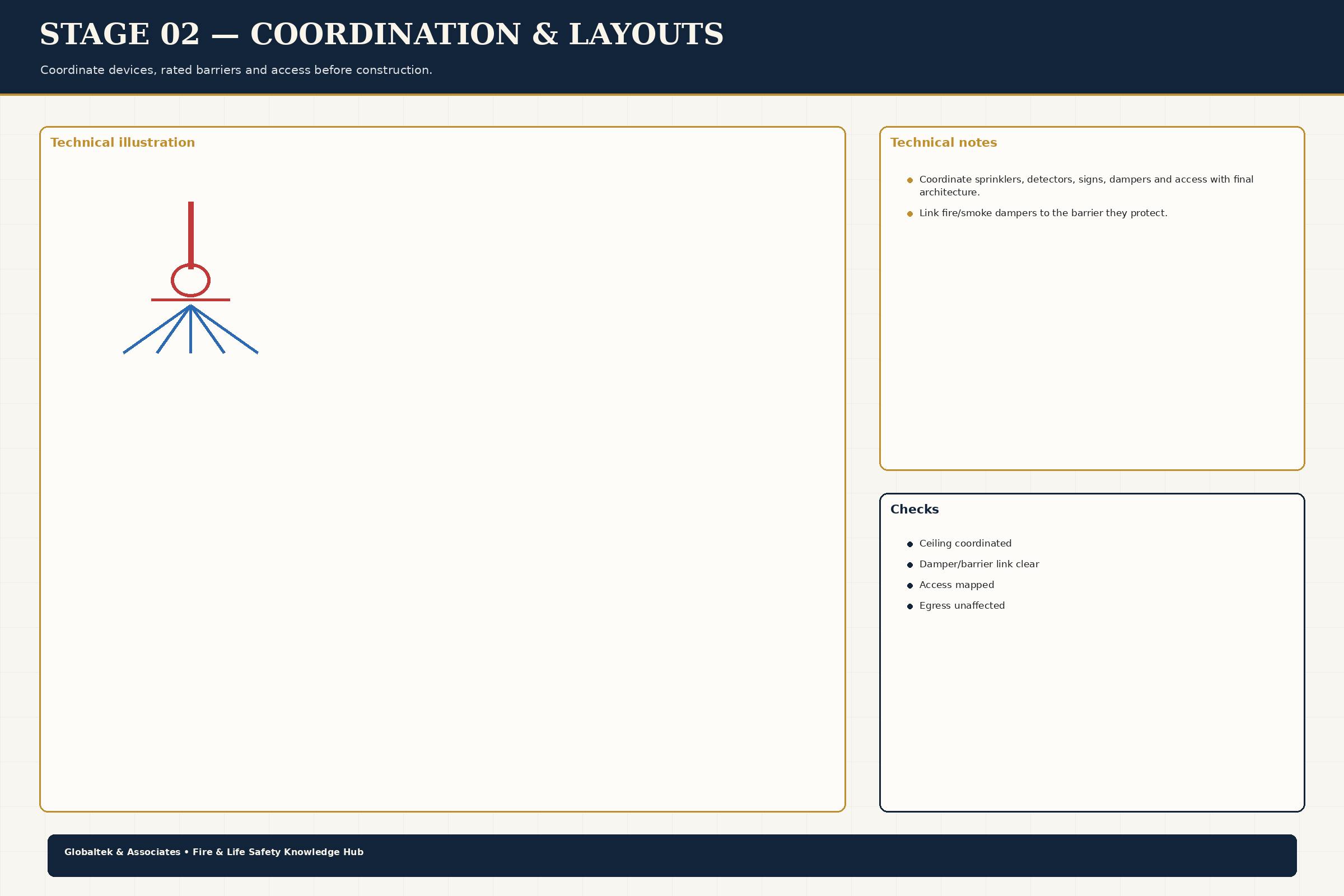Select the 'Checks' heading

[x=914, y=509]
